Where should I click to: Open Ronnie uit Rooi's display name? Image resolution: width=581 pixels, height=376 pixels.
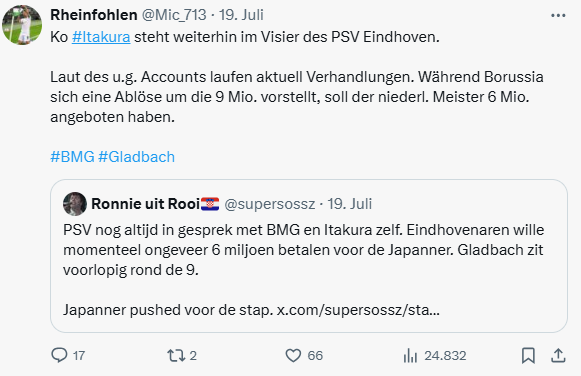point(145,204)
